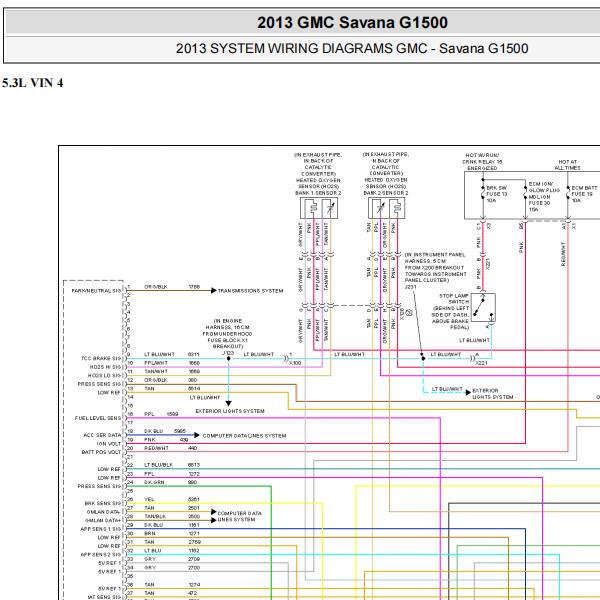The height and width of the screenshot is (600, 600).
Task: Click the arrowhead at the DK BLU pin 18 wire
Action: pyautogui.click(x=197, y=435)
